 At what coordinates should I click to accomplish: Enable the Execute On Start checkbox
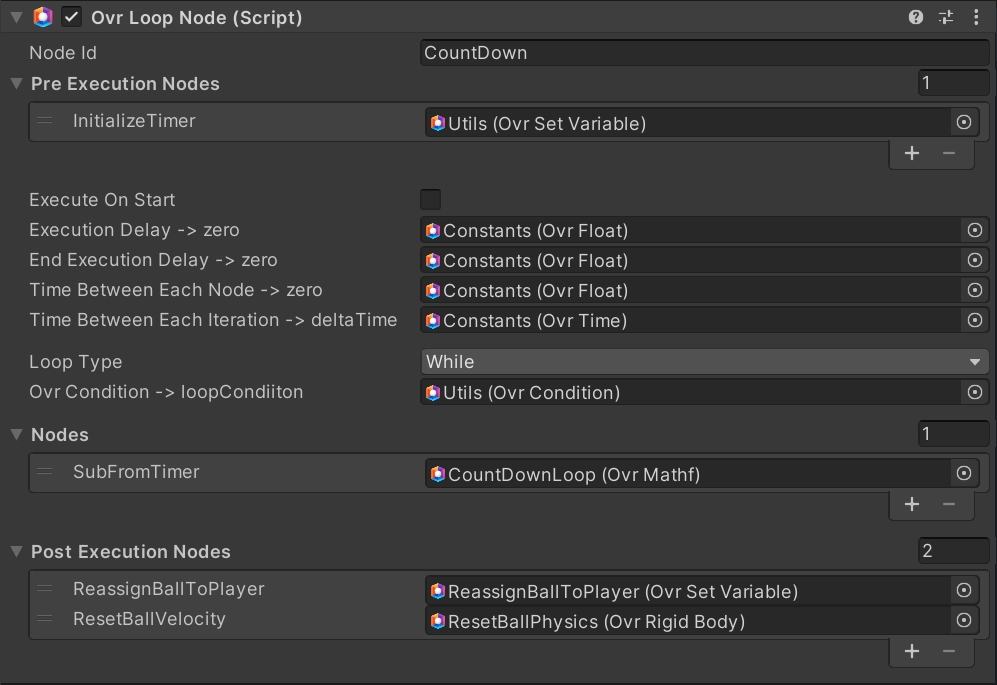pos(431,200)
